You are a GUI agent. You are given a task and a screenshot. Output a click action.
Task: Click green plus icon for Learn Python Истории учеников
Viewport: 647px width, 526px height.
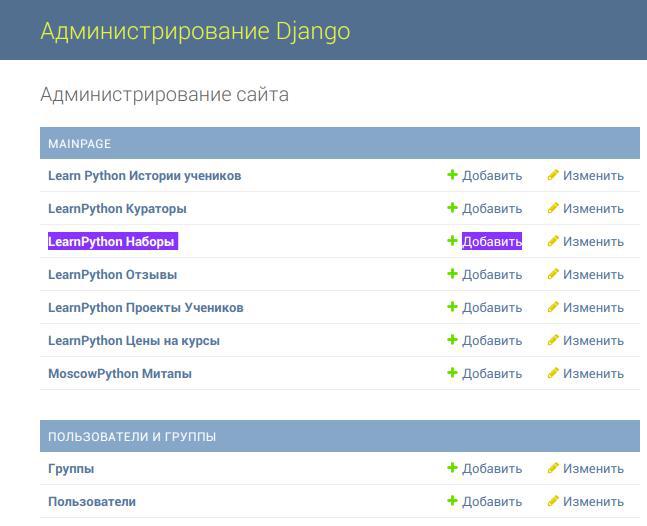point(452,175)
